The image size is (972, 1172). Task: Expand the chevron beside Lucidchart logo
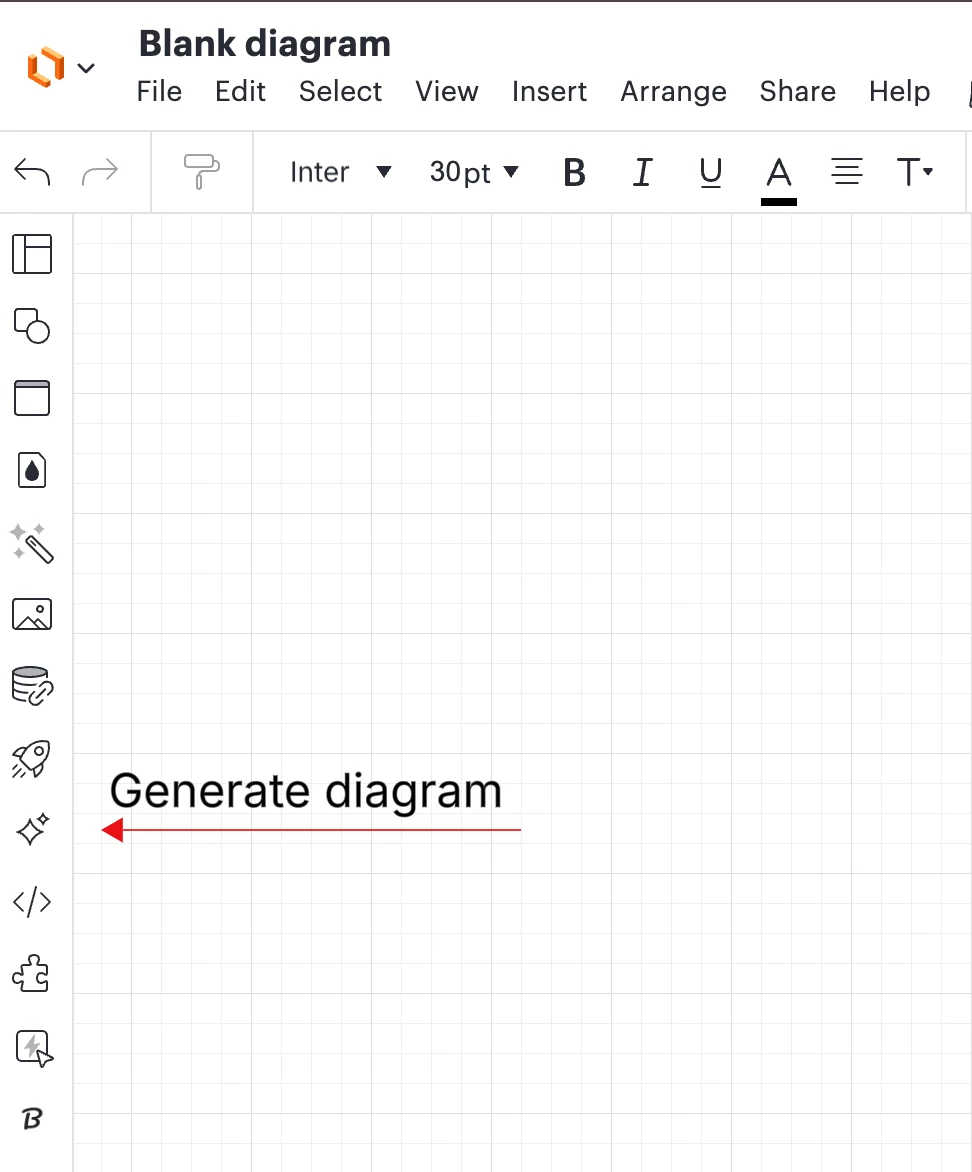(x=87, y=68)
